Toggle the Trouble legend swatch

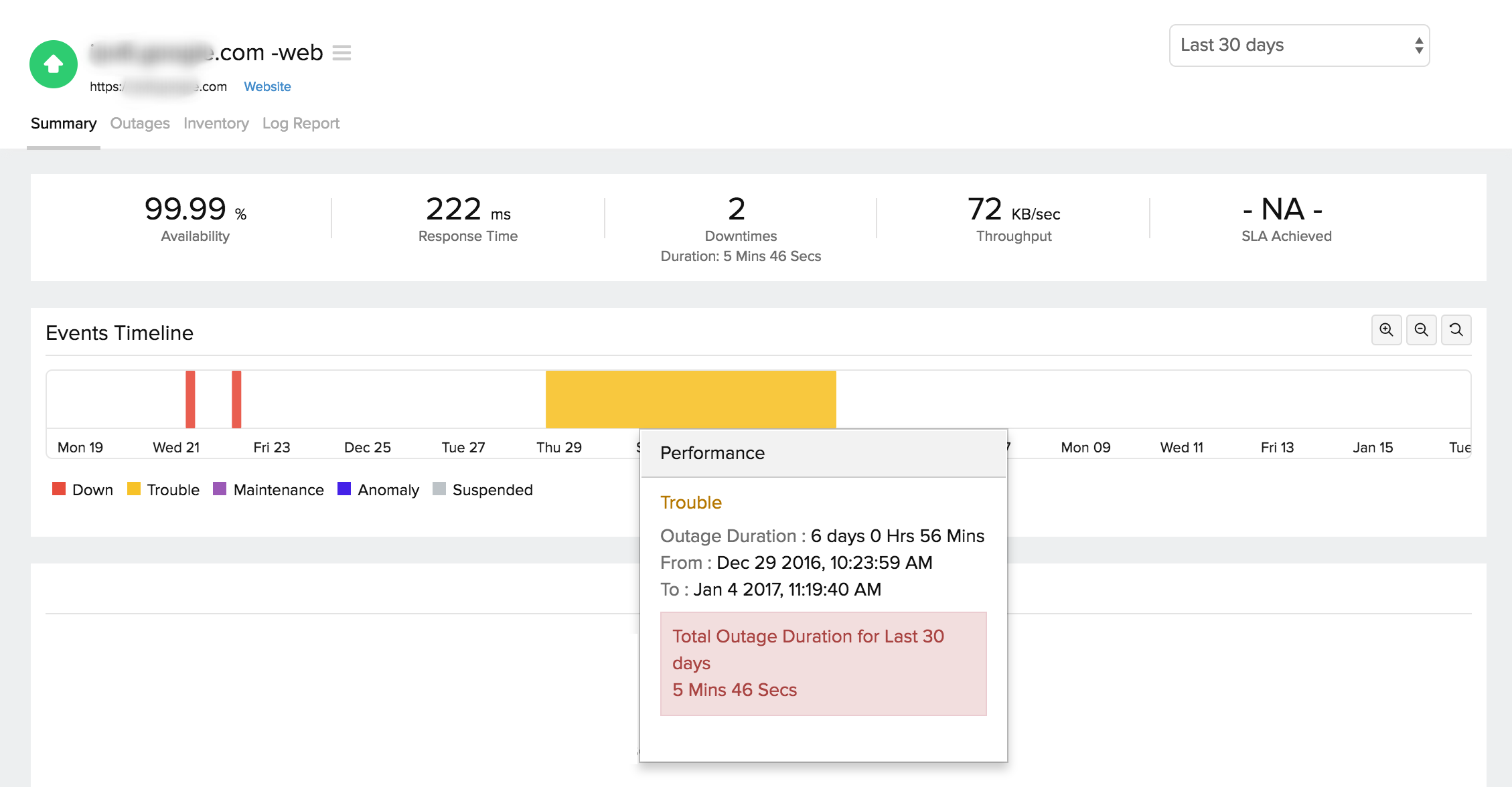tap(134, 489)
